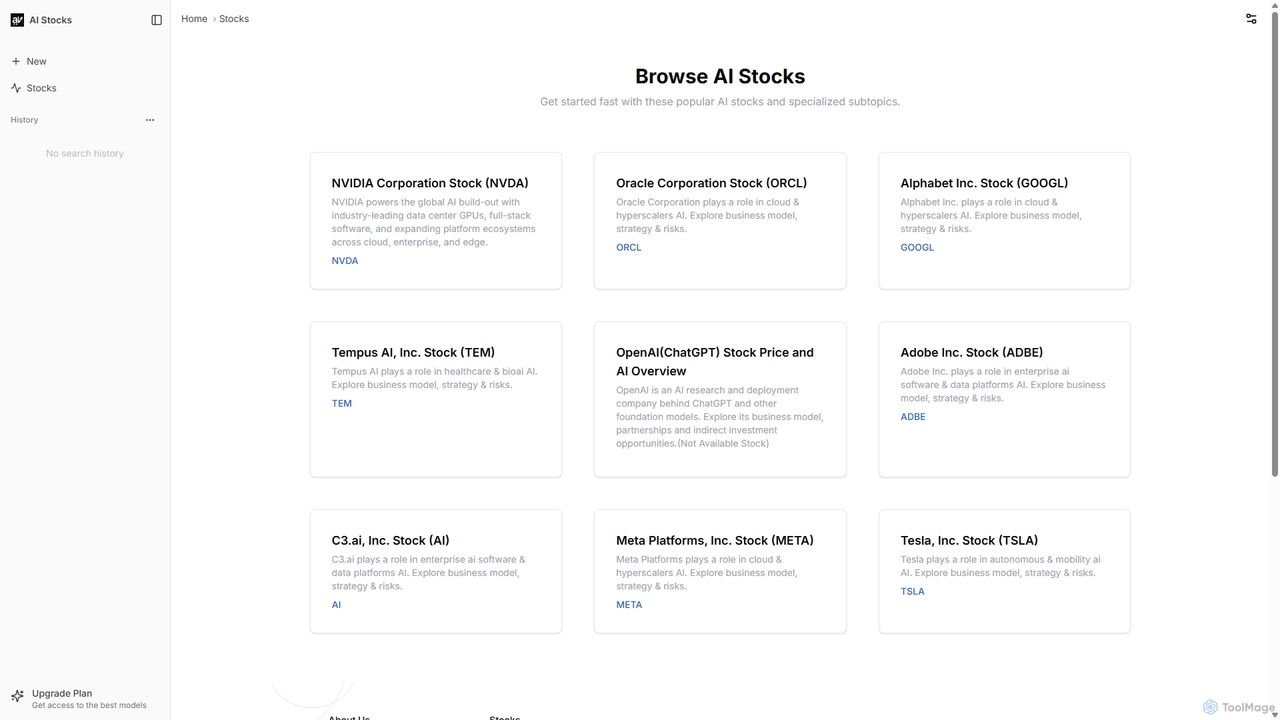
Task: Click the ADBE ticker link
Action: tap(913, 417)
